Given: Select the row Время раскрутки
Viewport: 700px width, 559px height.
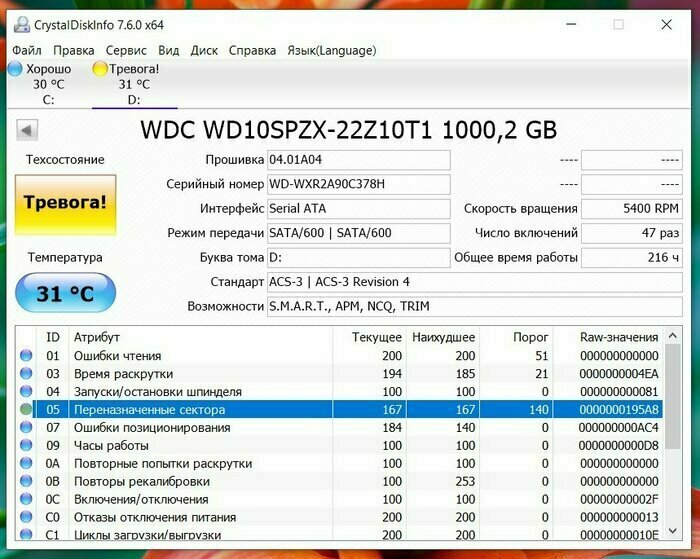Looking at the screenshot, I should pyautogui.click(x=340, y=373).
